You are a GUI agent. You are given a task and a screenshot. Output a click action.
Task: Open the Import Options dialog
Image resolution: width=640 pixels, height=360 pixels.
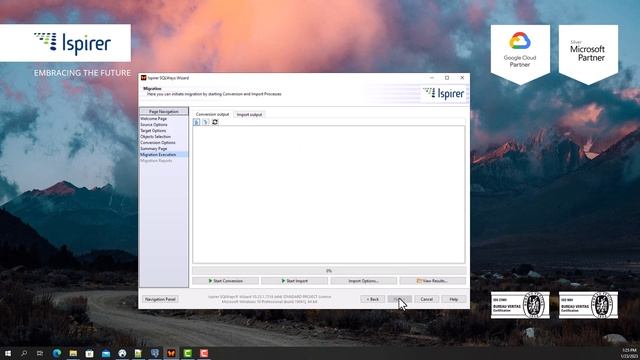363,281
